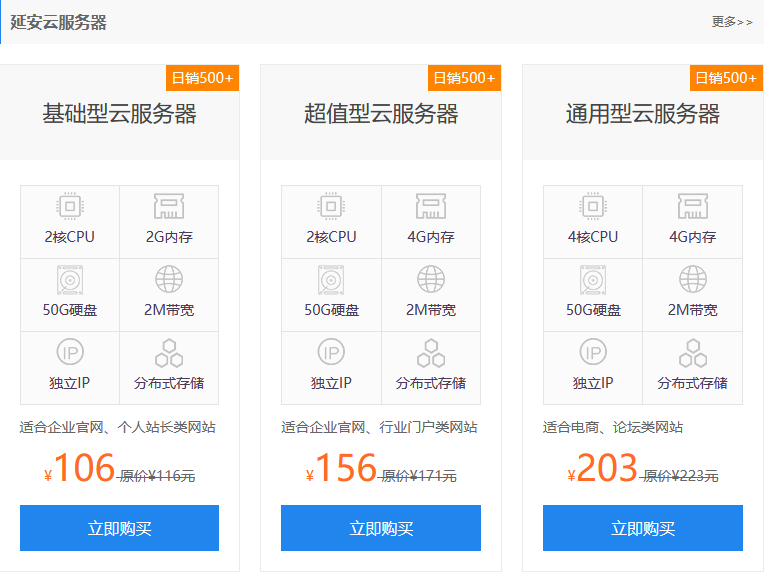This screenshot has width=766, height=572.
Task: Click the 独立IP icon in 通用型 card
Action: tap(593, 352)
